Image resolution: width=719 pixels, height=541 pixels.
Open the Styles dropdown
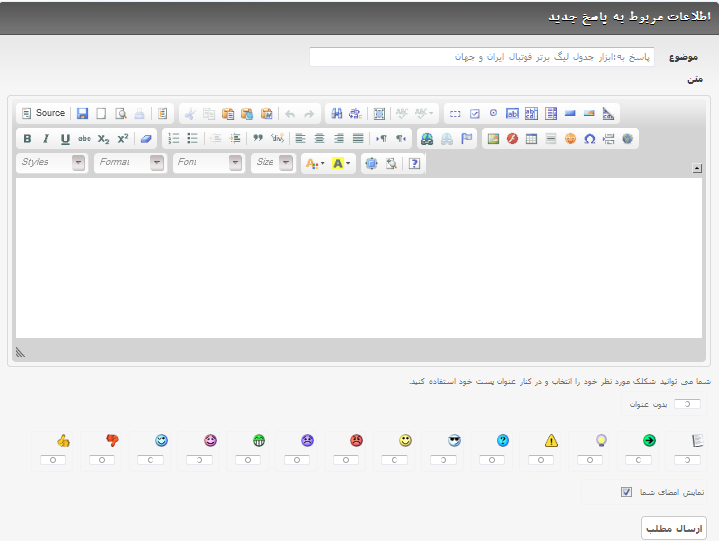point(52,163)
